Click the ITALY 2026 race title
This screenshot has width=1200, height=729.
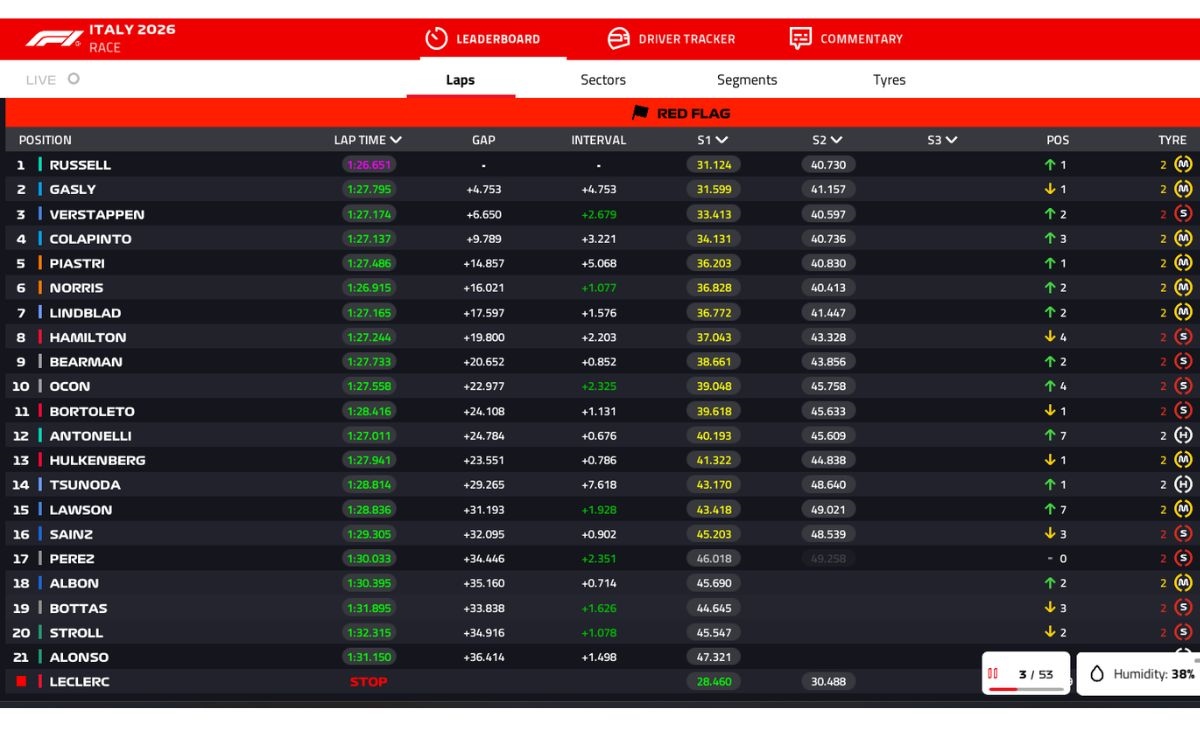132,30
